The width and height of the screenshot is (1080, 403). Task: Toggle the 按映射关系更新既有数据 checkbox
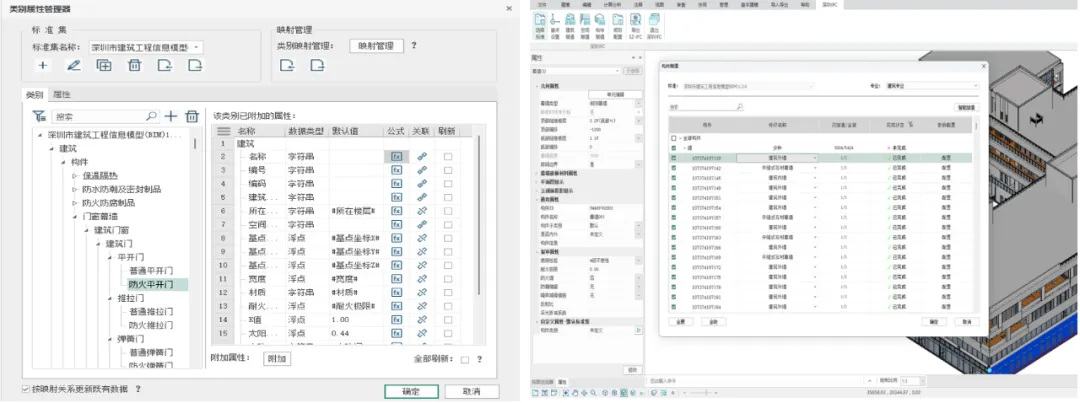26,389
